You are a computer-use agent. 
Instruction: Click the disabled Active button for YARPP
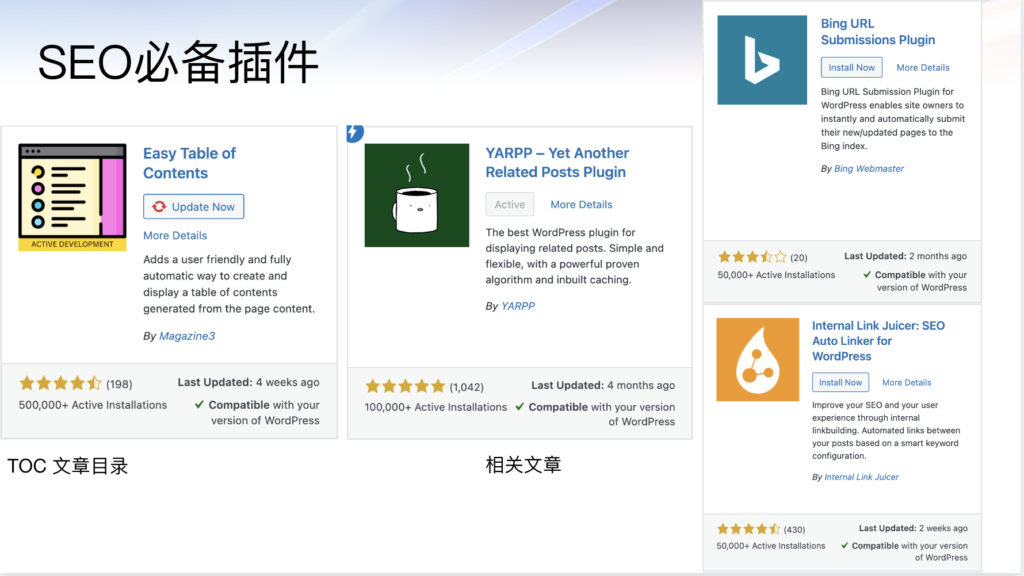click(x=510, y=204)
